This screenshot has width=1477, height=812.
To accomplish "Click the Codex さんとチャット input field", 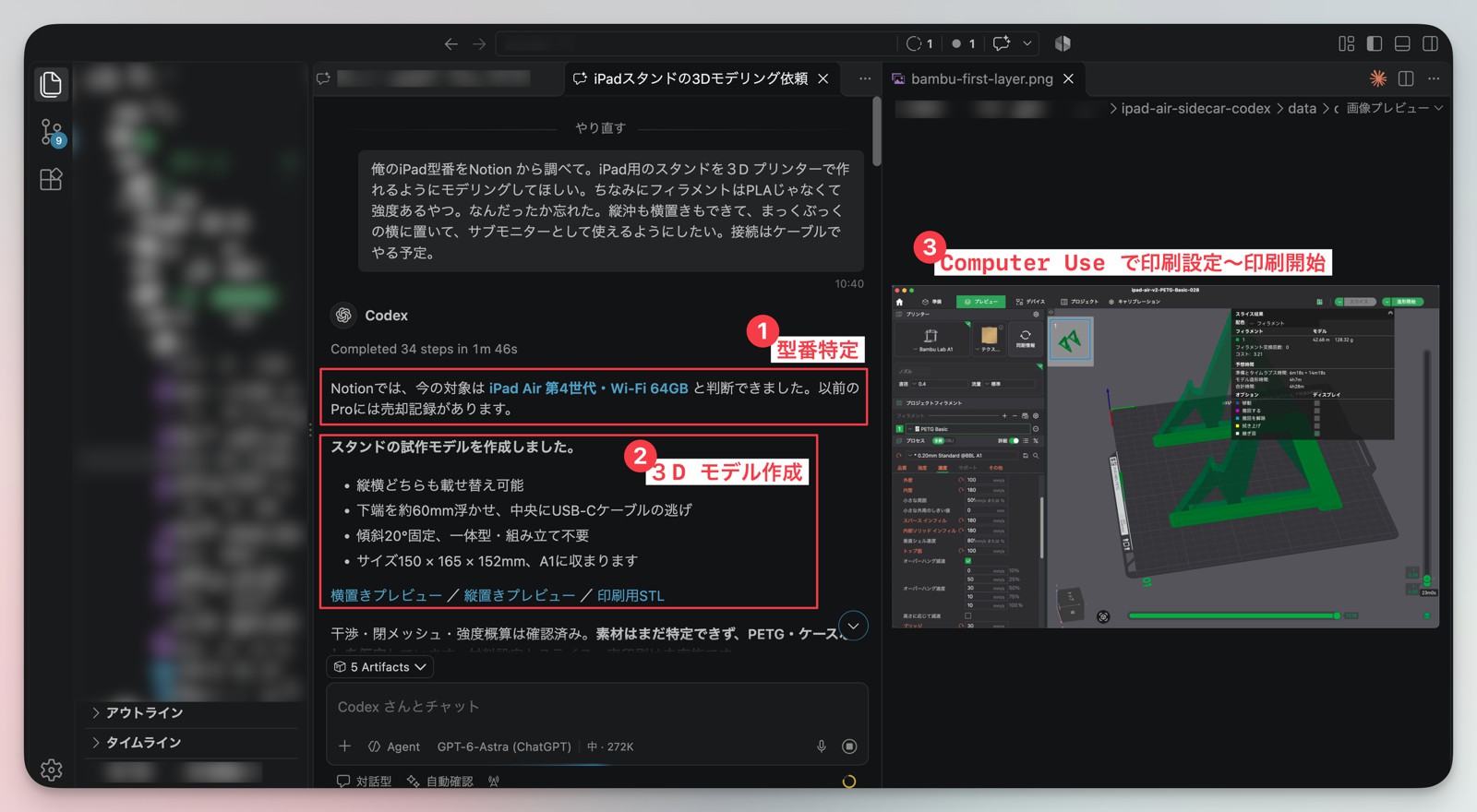I will [596, 707].
